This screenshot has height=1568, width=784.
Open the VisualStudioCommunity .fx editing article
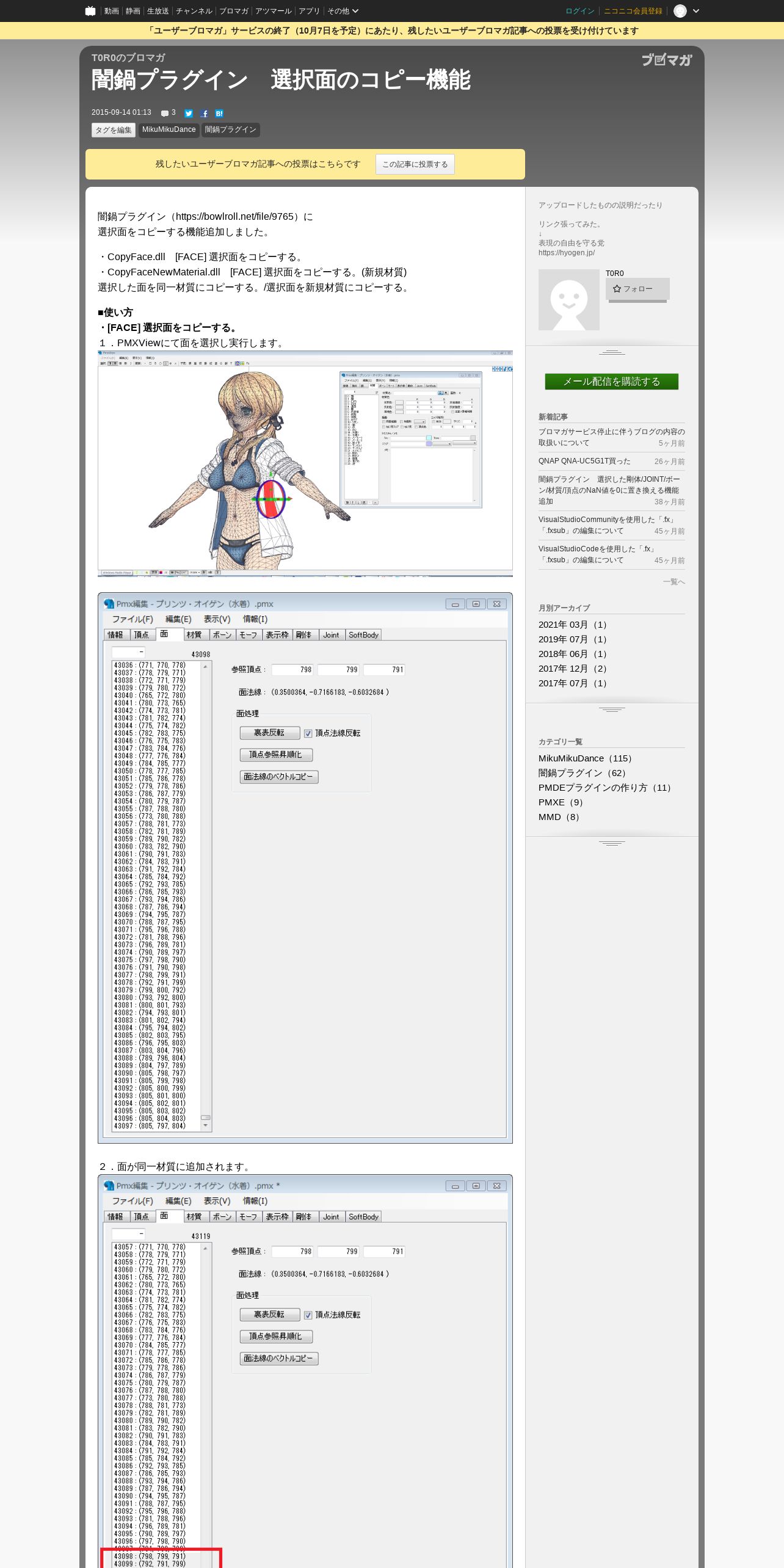pos(608,525)
